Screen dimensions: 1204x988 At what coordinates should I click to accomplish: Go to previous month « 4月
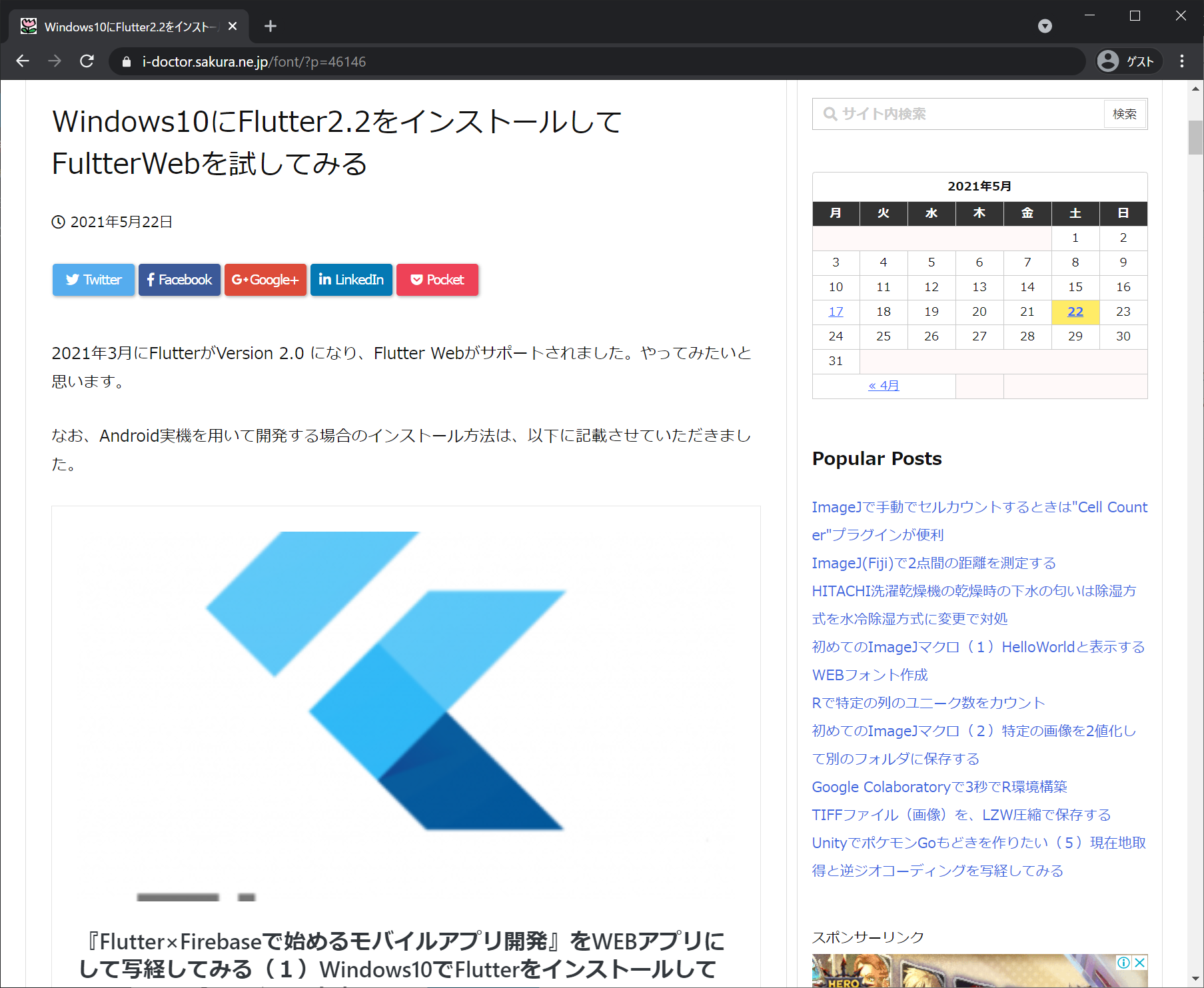pyautogui.click(x=884, y=386)
